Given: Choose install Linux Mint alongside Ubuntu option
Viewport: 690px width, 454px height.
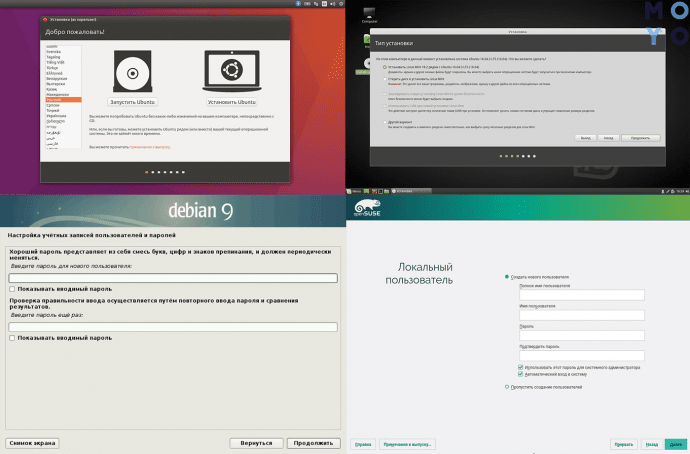Looking at the screenshot, I should [x=385, y=67].
